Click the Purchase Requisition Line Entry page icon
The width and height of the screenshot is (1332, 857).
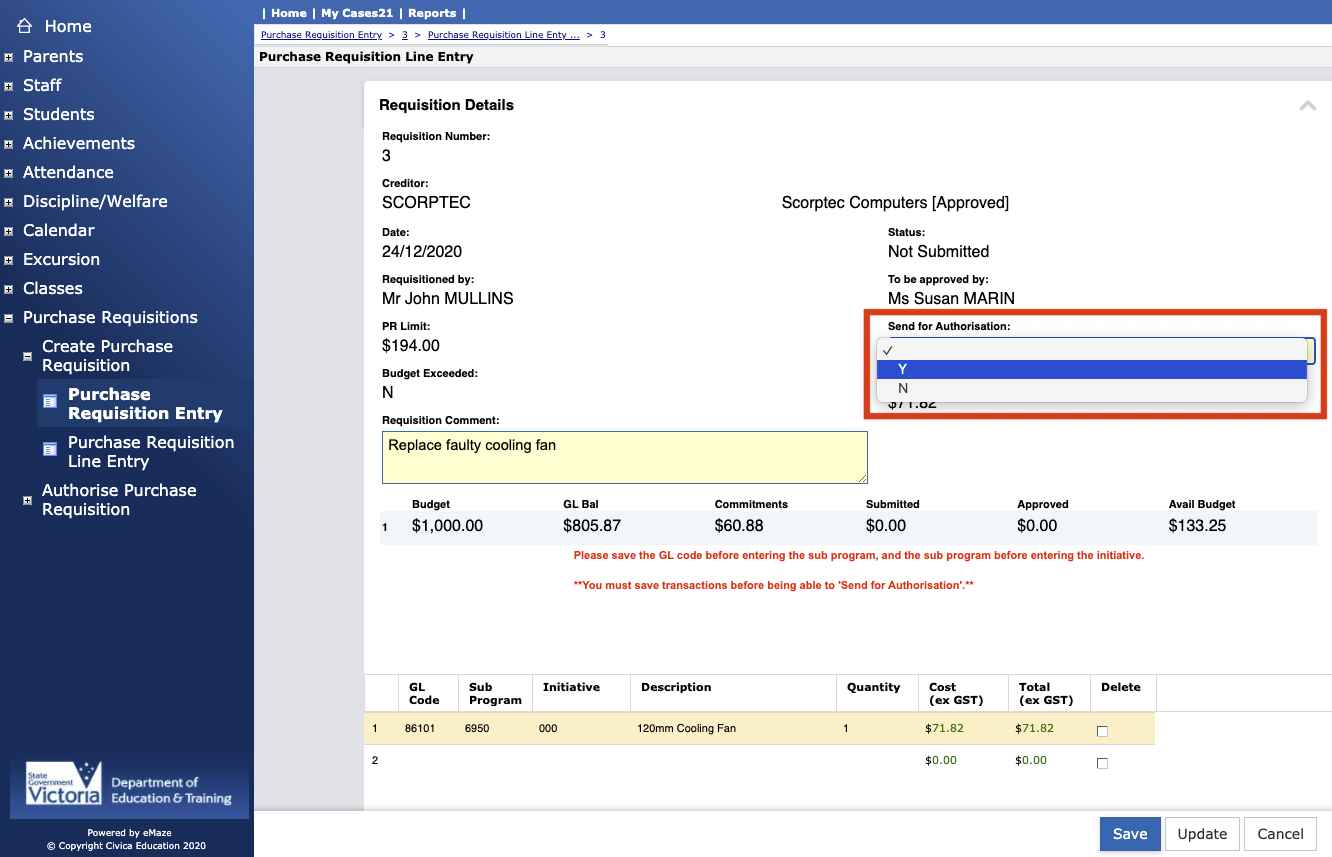tap(50, 449)
